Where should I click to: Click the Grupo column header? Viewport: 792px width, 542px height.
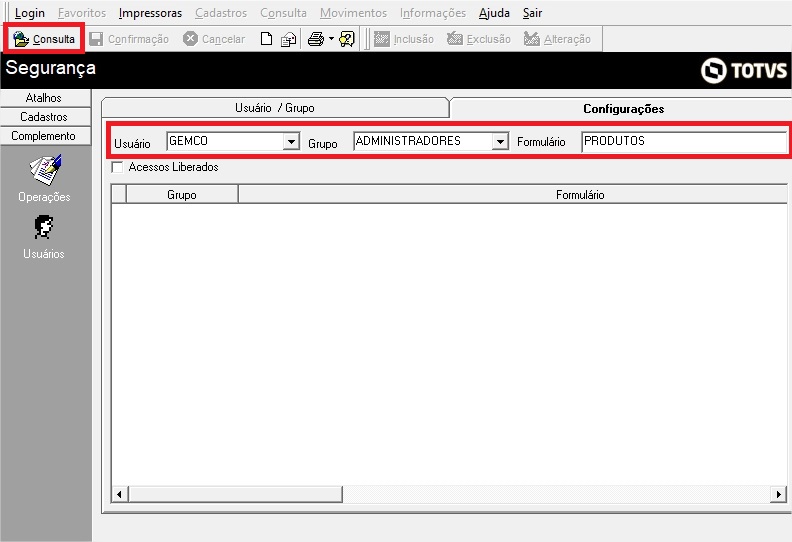tap(182, 195)
